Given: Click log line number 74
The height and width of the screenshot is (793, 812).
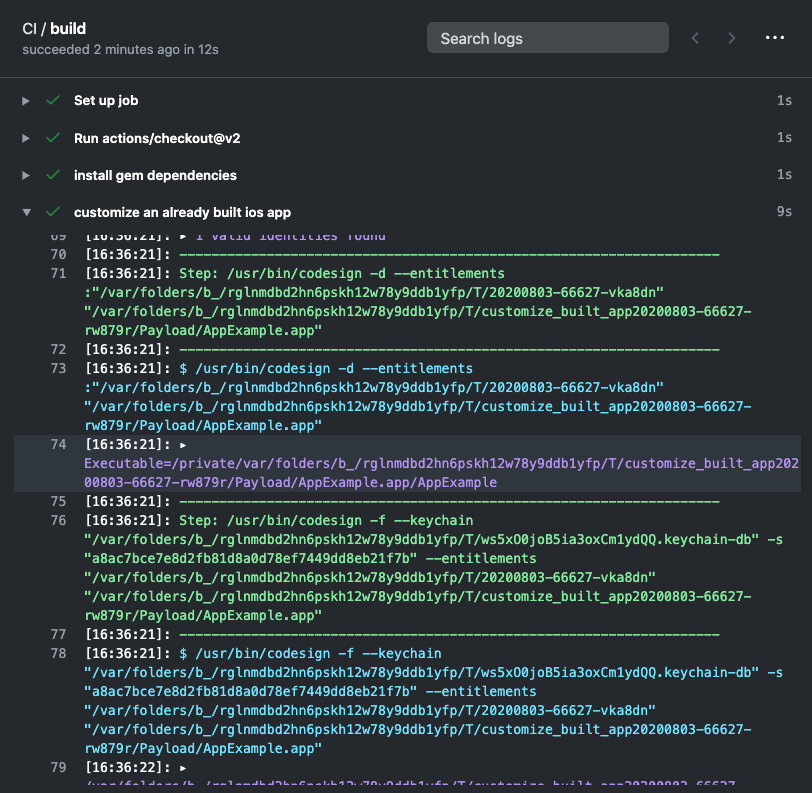Looking at the screenshot, I should (57, 445).
